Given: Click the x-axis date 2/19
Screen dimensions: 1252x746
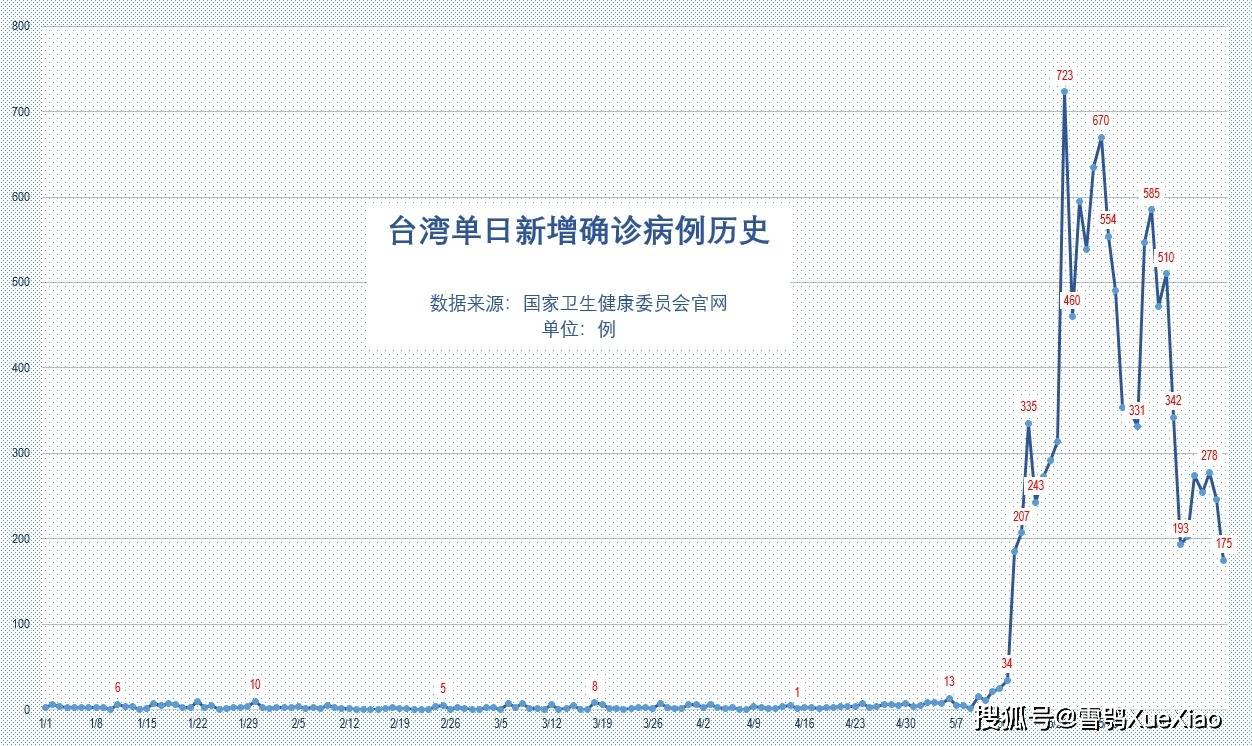Looking at the screenshot, I should [x=400, y=722].
